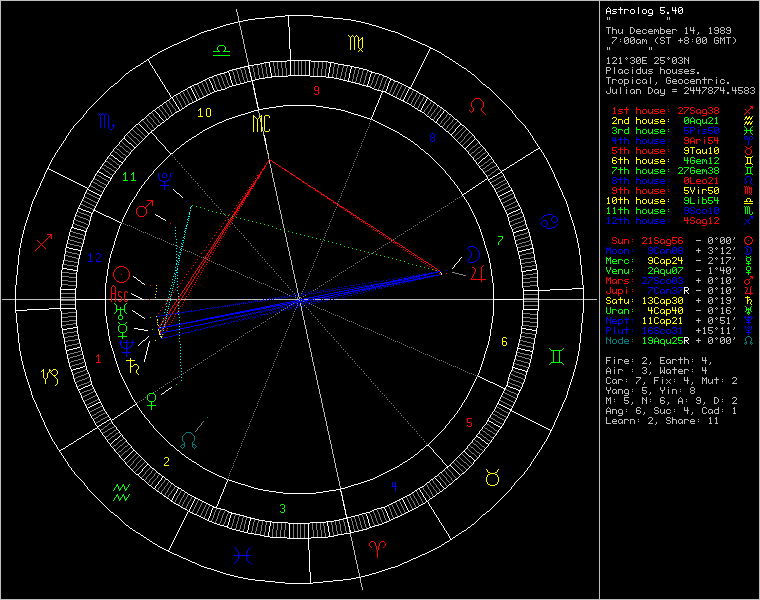The height and width of the screenshot is (600, 760).
Task: Select the Leo sign glyph on the wheel
Action: (477, 106)
